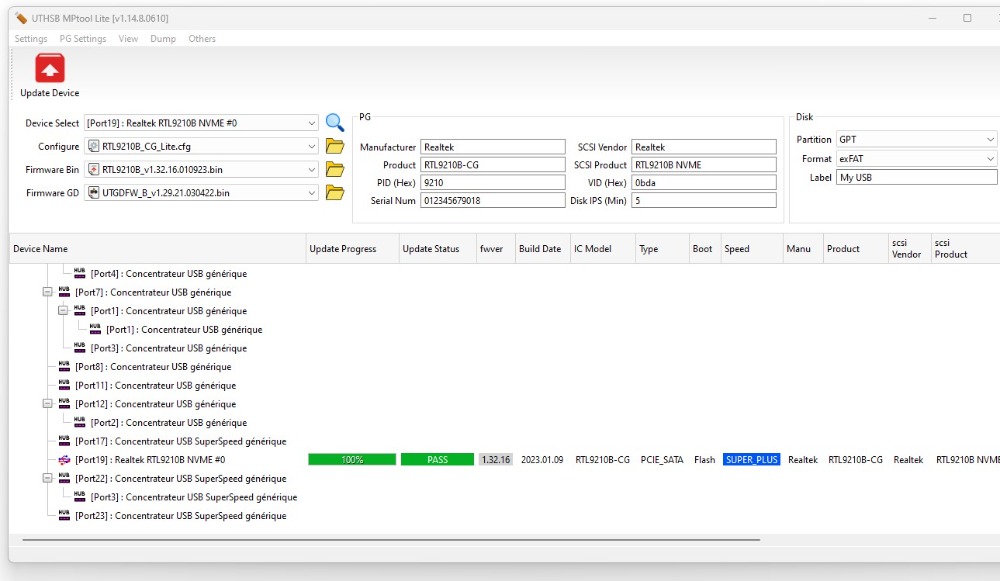1000x581 pixels.
Task: Click the horizontal scrollbar at the bottom
Action: pos(400,540)
